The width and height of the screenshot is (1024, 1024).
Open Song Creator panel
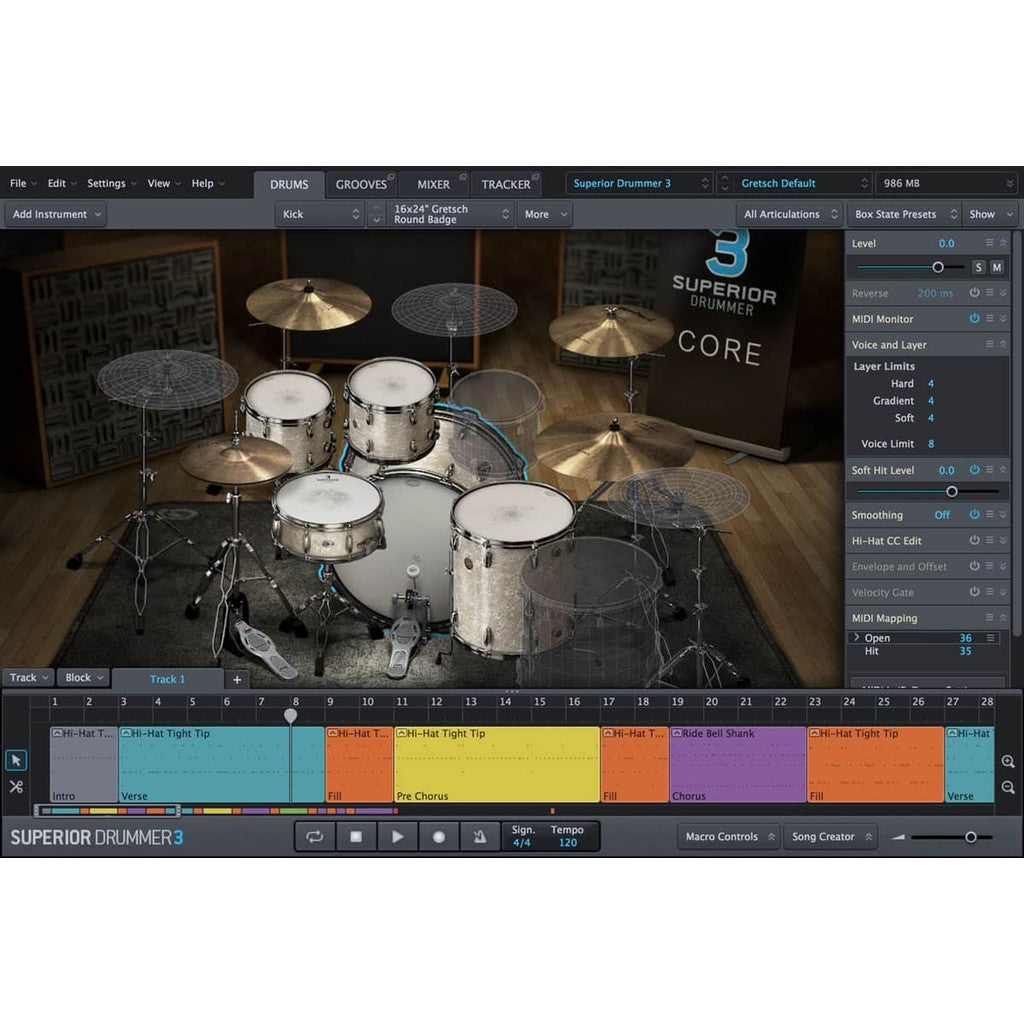click(830, 837)
